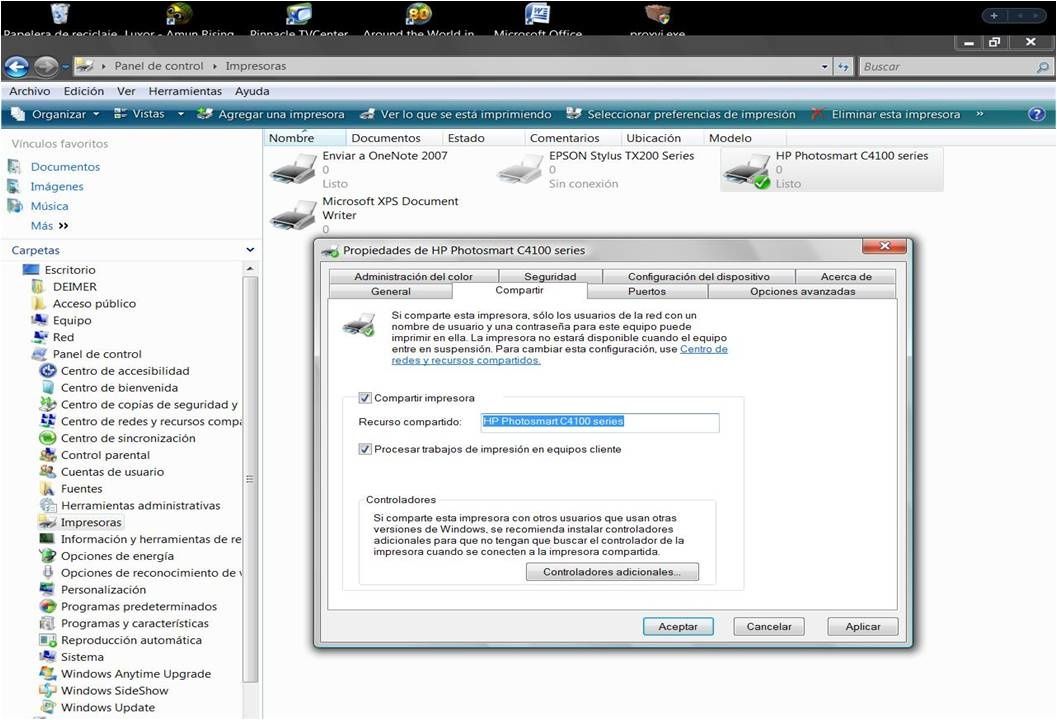Screen dimensions: 1057x720
Task: Click breadcrumb arrow after Panel de control
Action: (214, 66)
